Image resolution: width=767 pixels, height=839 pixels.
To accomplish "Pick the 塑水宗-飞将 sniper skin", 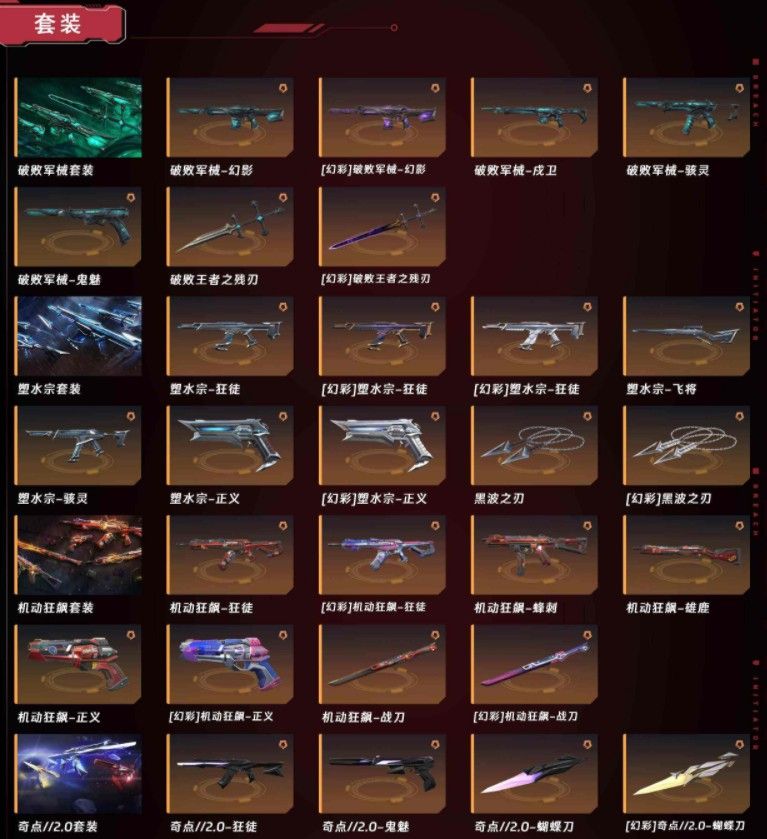I will click(x=686, y=336).
